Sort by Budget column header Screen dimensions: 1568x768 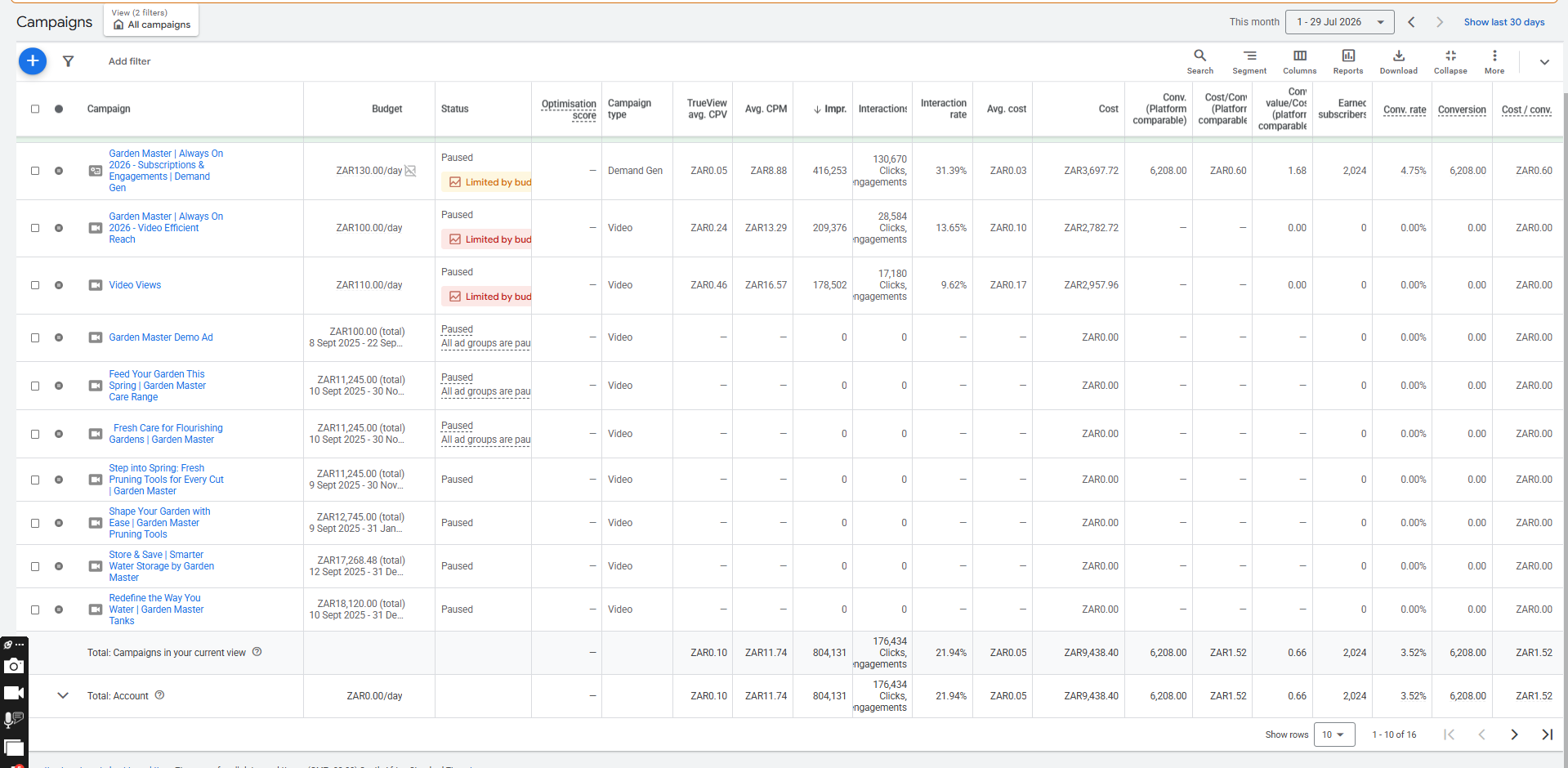point(386,109)
